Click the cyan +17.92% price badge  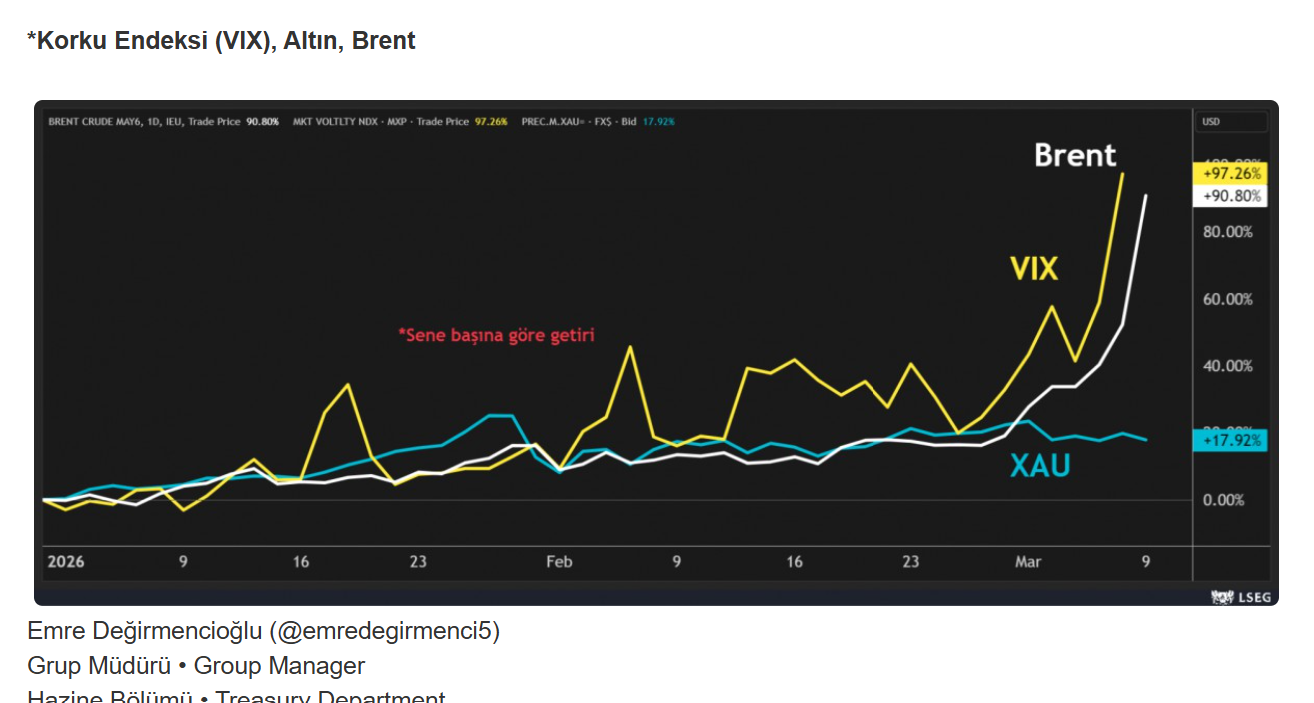(x=1229, y=440)
